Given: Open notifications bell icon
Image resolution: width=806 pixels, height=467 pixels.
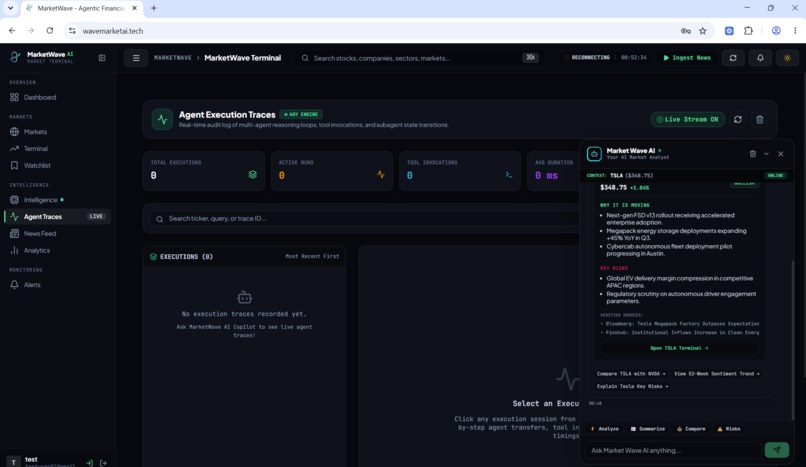Looking at the screenshot, I should tap(760, 58).
